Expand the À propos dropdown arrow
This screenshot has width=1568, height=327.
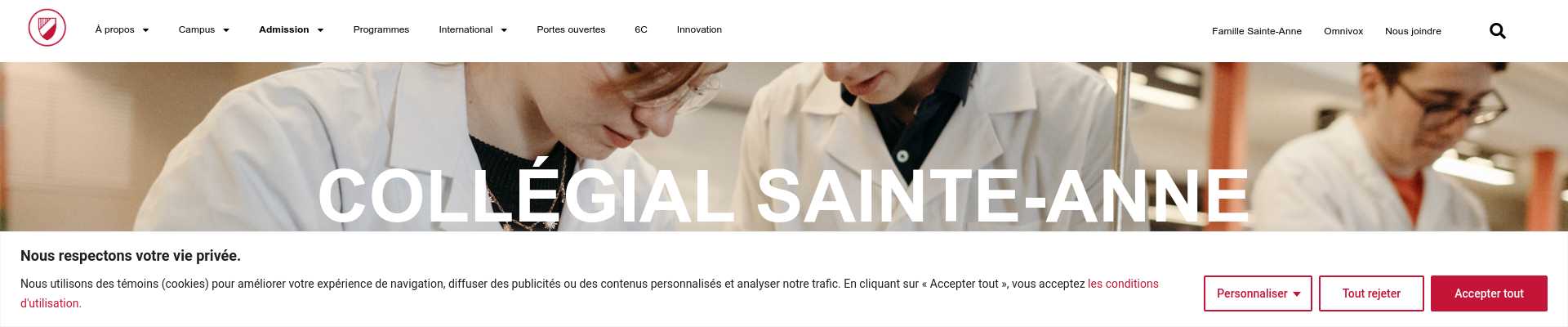coord(145,30)
